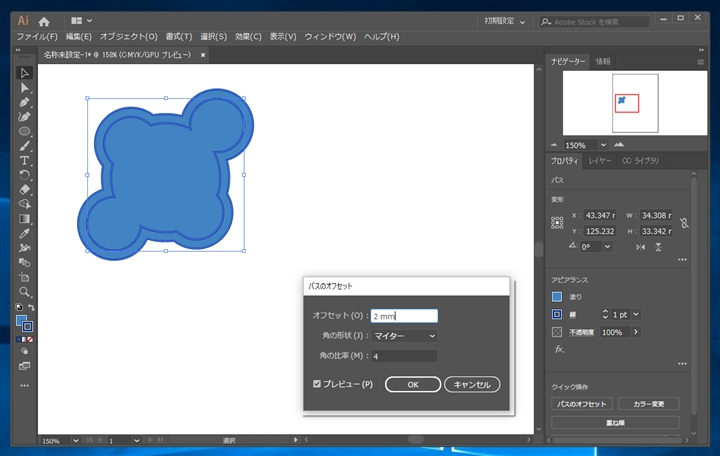The height and width of the screenshot is (456, 720).
Task: Click toolbar fill color swatch
Action: 21,321
